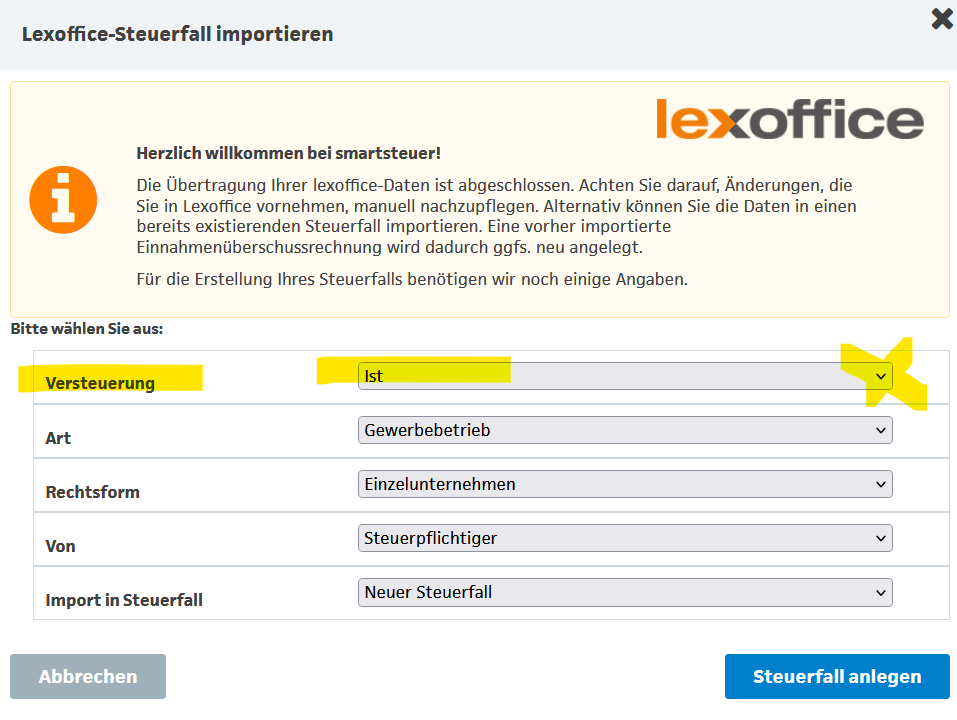Expand the Von dropdown showing Steuerpflichtiger
This screenshot has width=957, height=720.
pyautogui.click(x=624, y=538)
